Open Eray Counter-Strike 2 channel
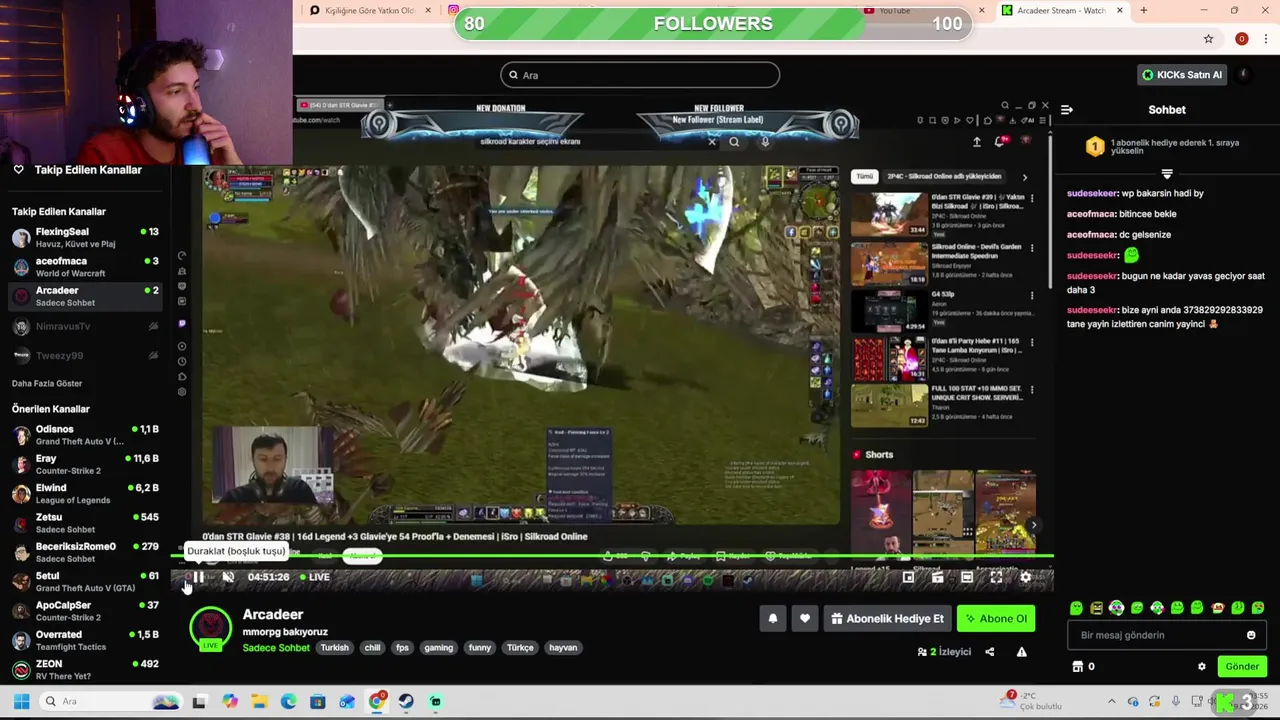 tap(85, 464)
